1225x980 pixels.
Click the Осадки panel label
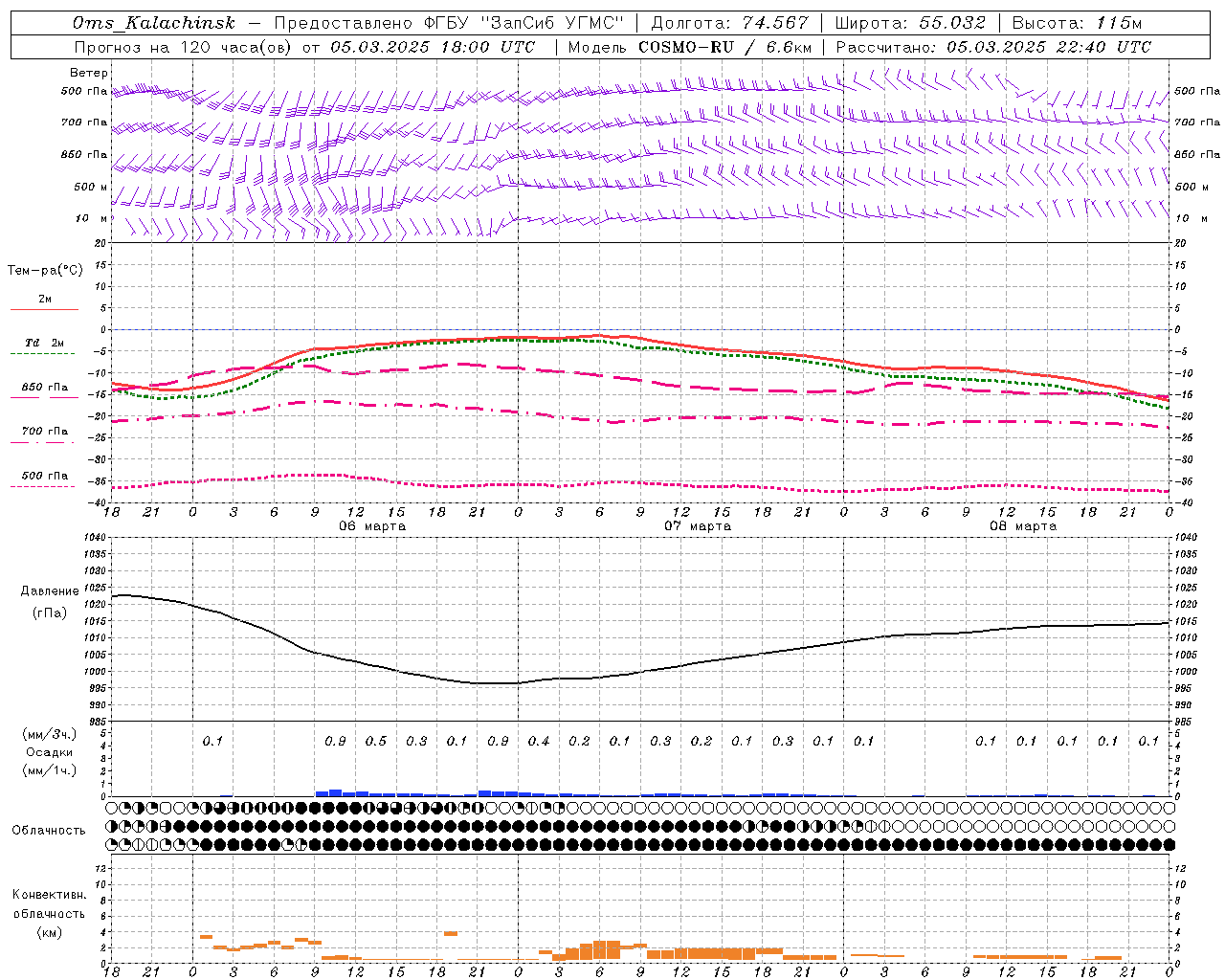pos(49,752)
